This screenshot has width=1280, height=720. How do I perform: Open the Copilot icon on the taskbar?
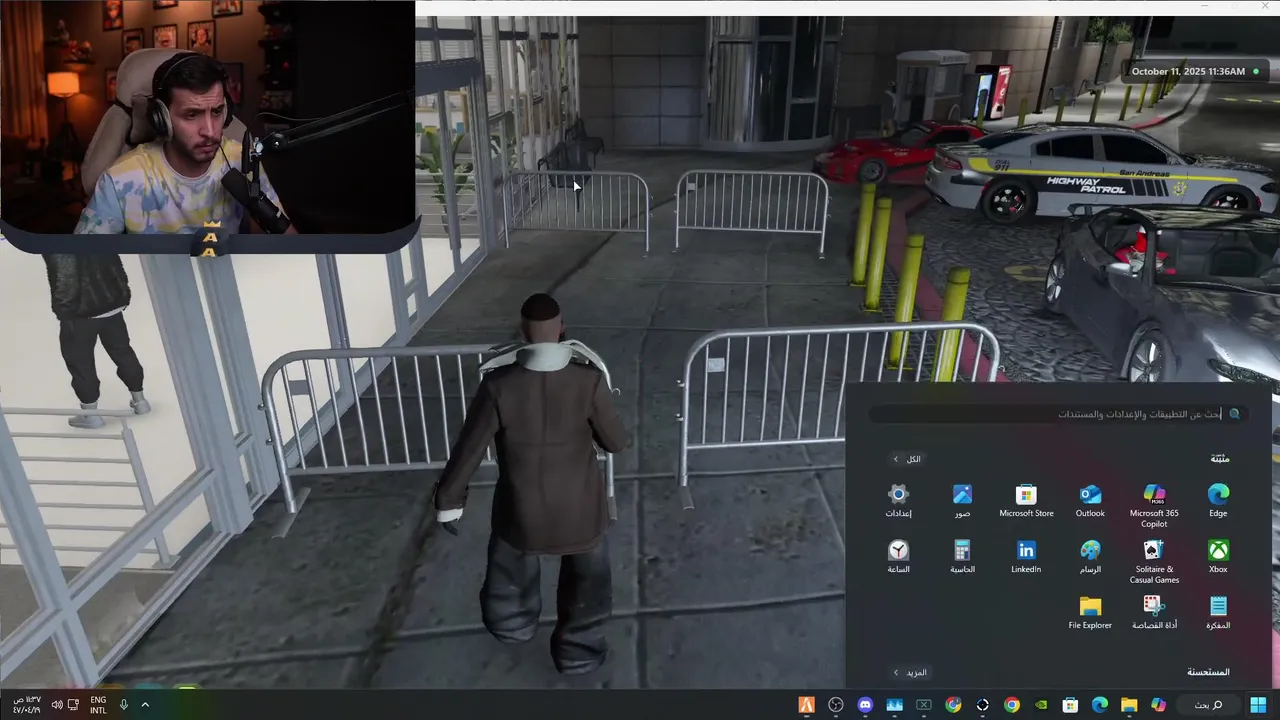pyautogui.click(x=1158, y=705)
